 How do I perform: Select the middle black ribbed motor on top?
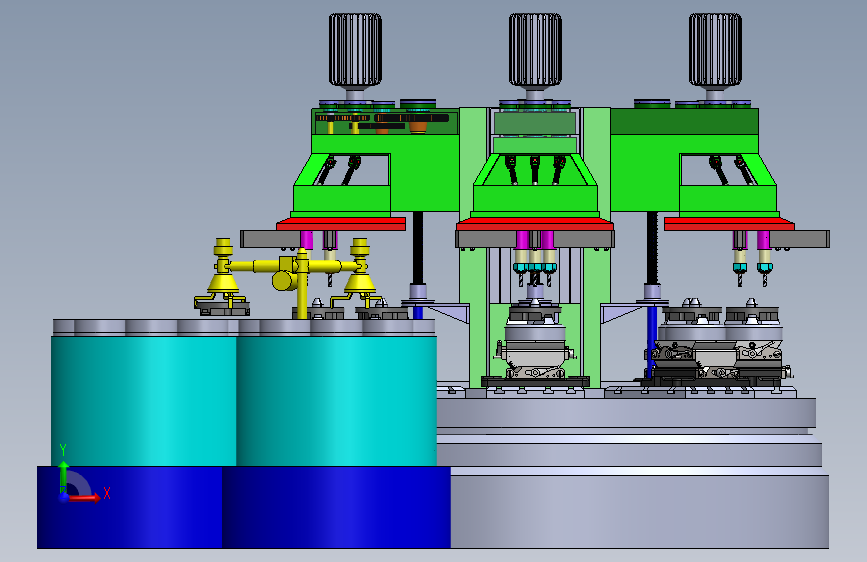pos(535,50)
